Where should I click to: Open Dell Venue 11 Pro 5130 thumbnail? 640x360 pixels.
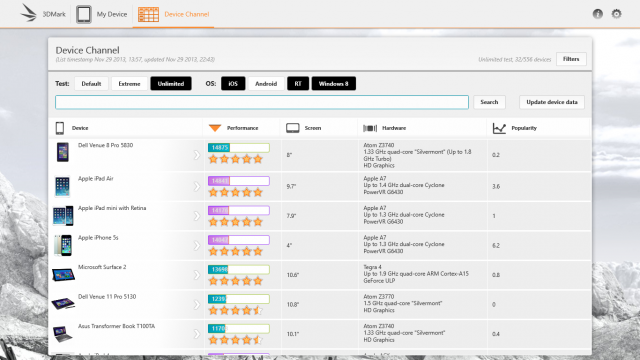tap(63, 304)
